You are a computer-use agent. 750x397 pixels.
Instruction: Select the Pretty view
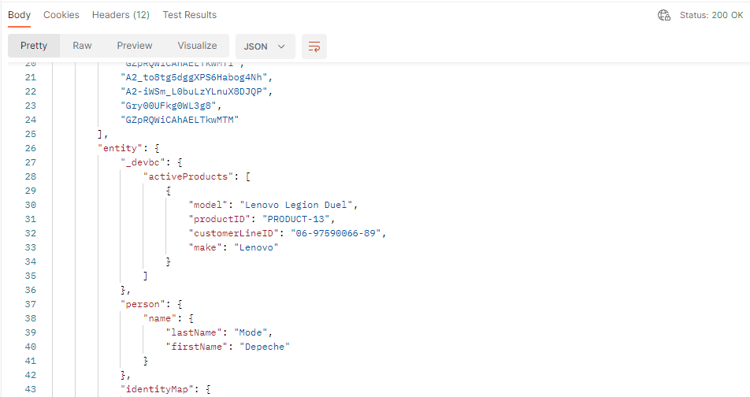coord(33,46)
